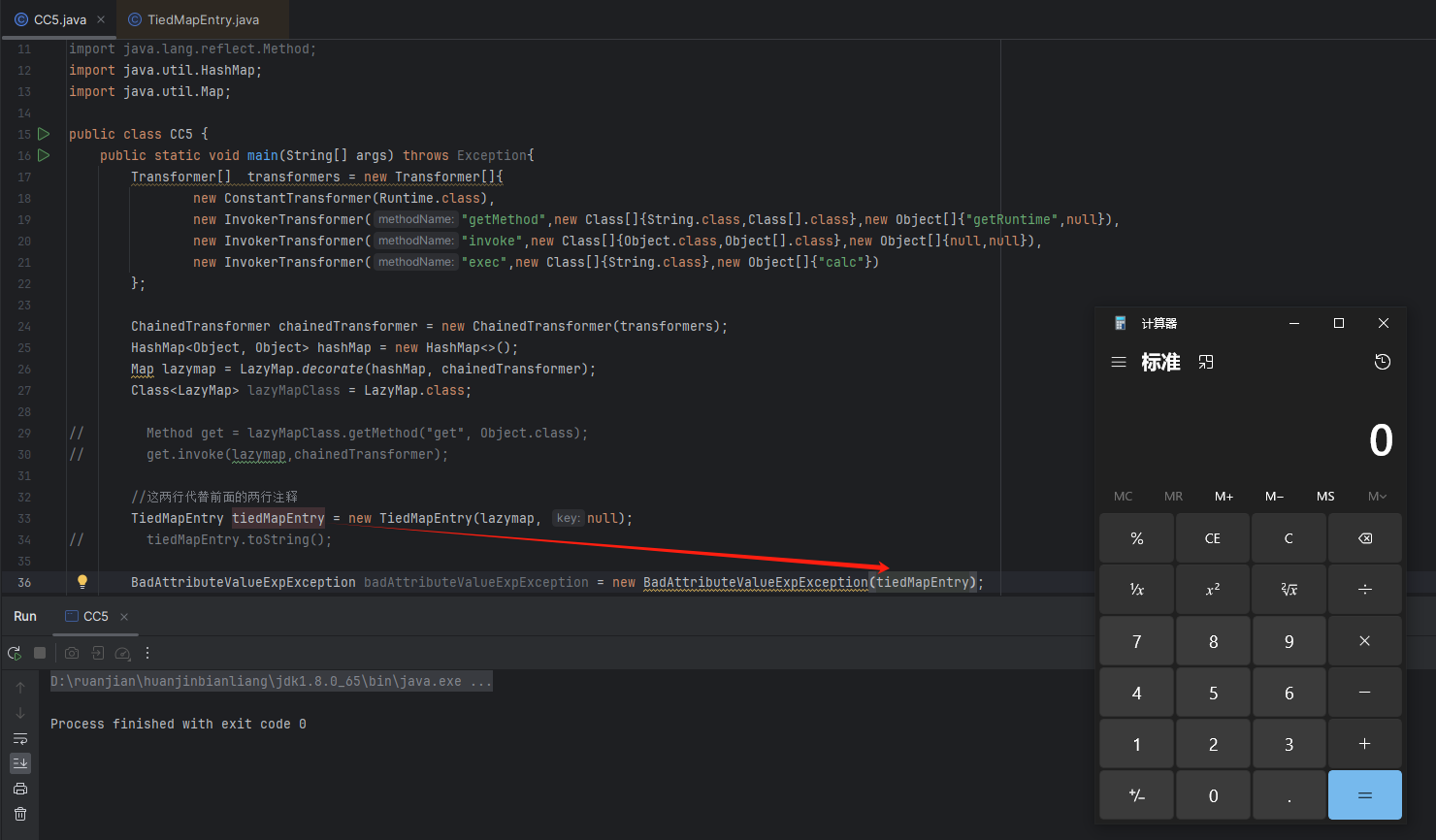Click the Calculator CE key

click(x=1213, y=538)
